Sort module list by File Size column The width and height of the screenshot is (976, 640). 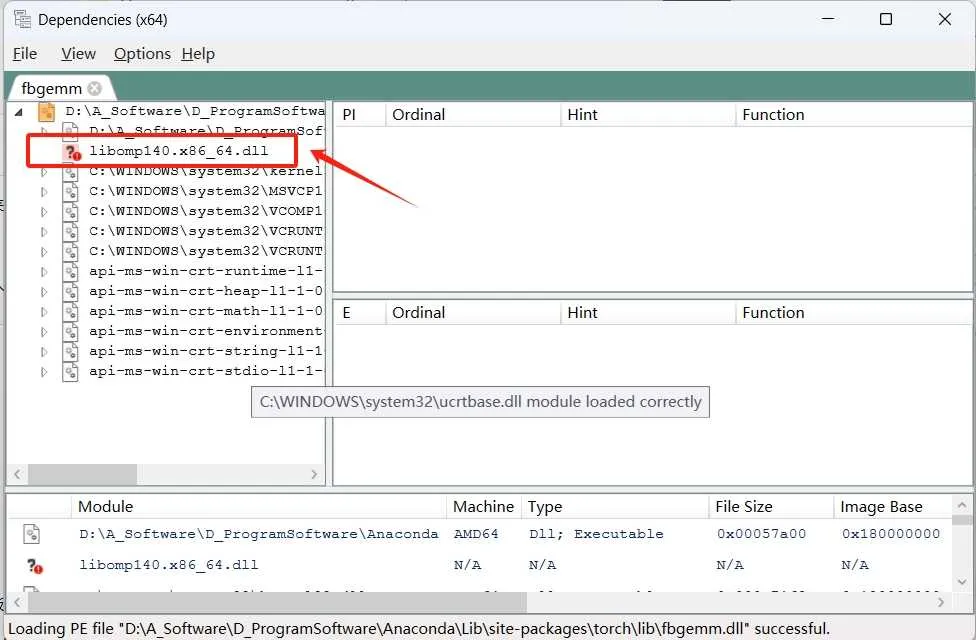[x=771, y=507]
